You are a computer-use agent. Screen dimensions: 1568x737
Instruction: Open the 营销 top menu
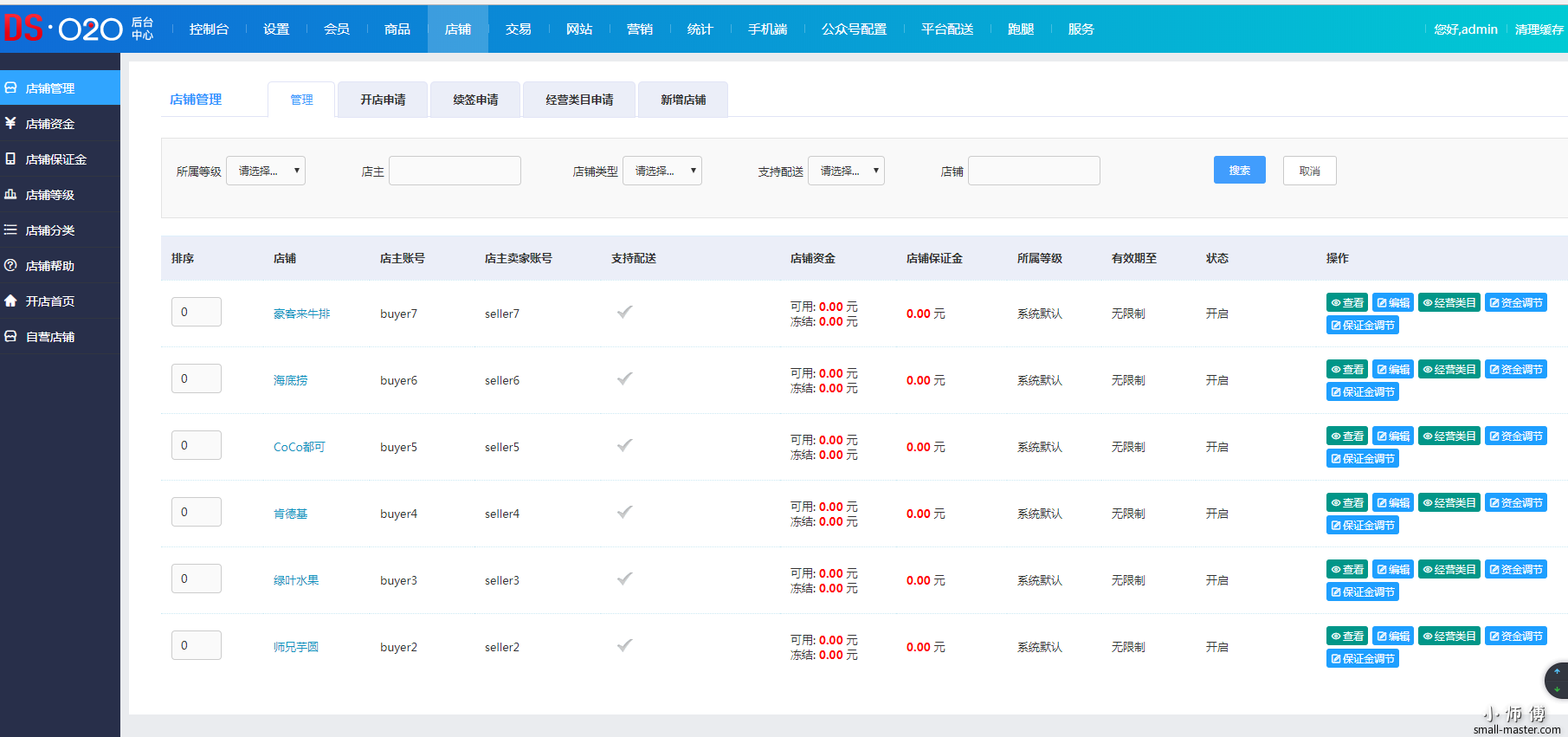(x=640, y=29)
